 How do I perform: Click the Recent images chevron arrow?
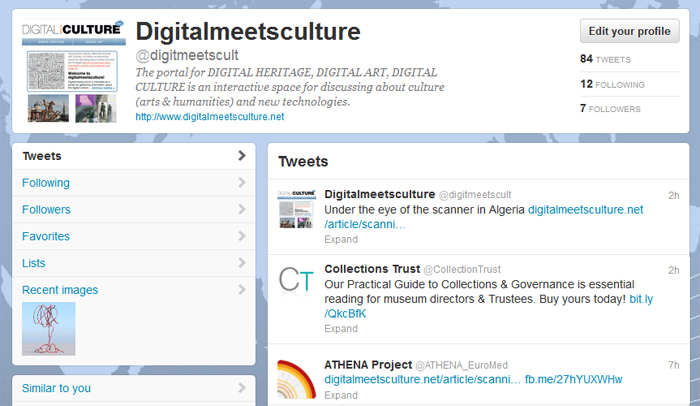(x=241, y=290)
